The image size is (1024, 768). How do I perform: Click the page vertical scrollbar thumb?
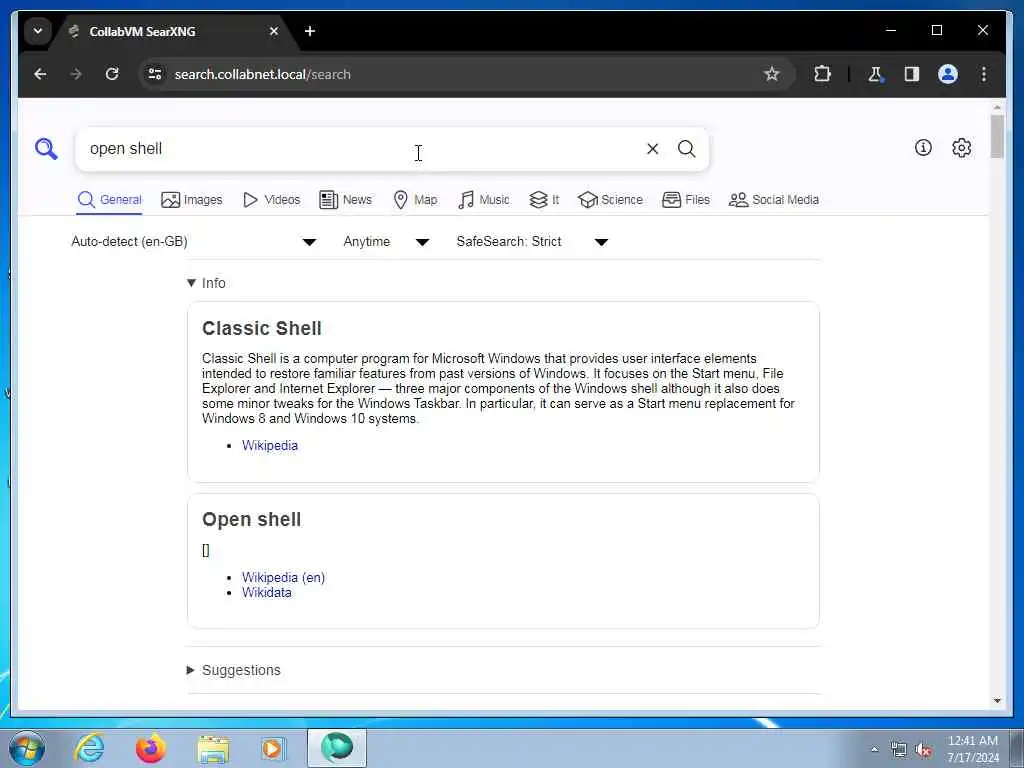coord(997,136)
